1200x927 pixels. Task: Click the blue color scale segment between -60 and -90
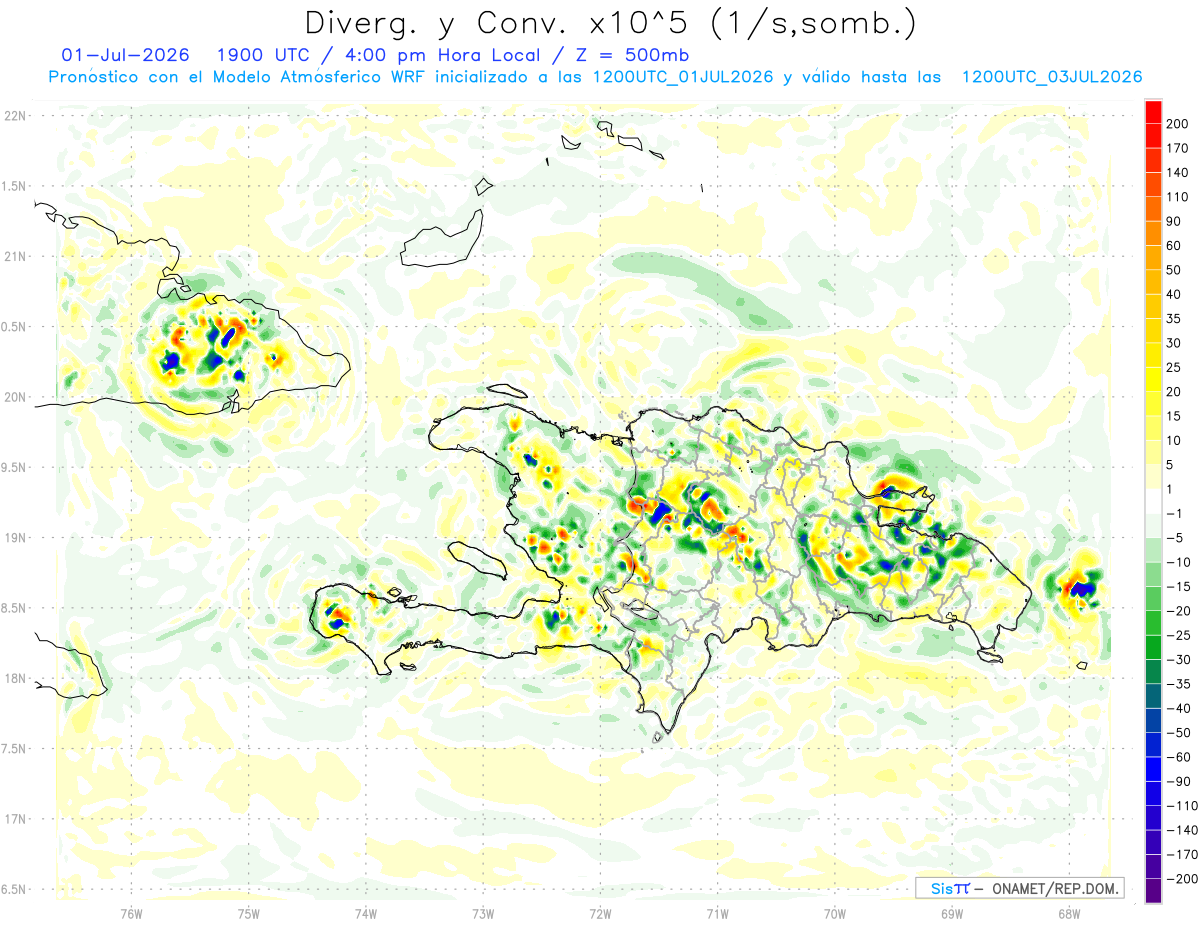(x=1153, y=768)
